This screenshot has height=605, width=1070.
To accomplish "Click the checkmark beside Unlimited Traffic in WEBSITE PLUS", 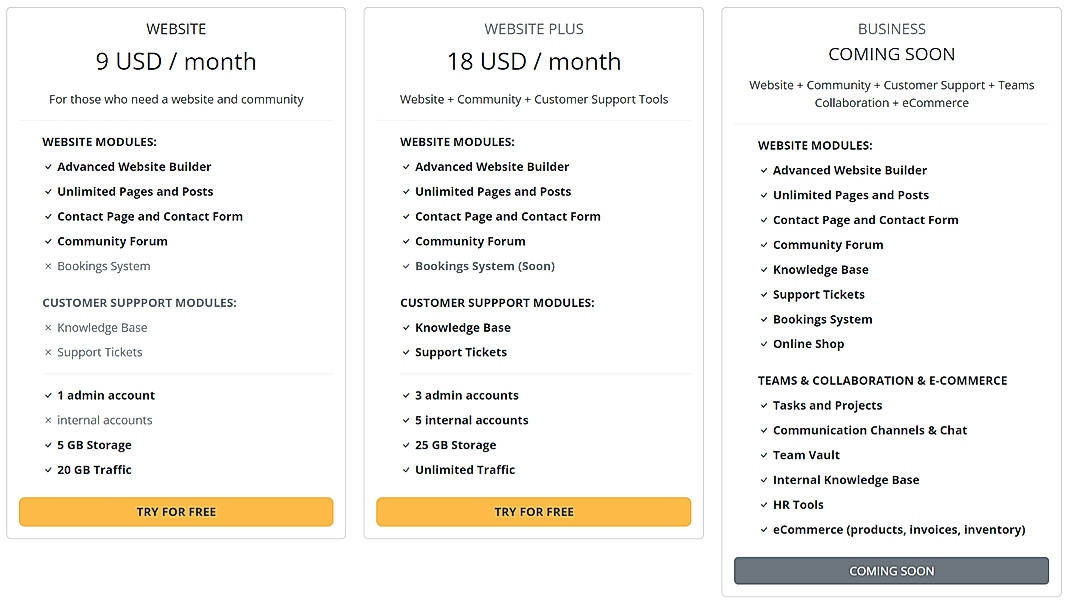I will click(x=405, y=469).
